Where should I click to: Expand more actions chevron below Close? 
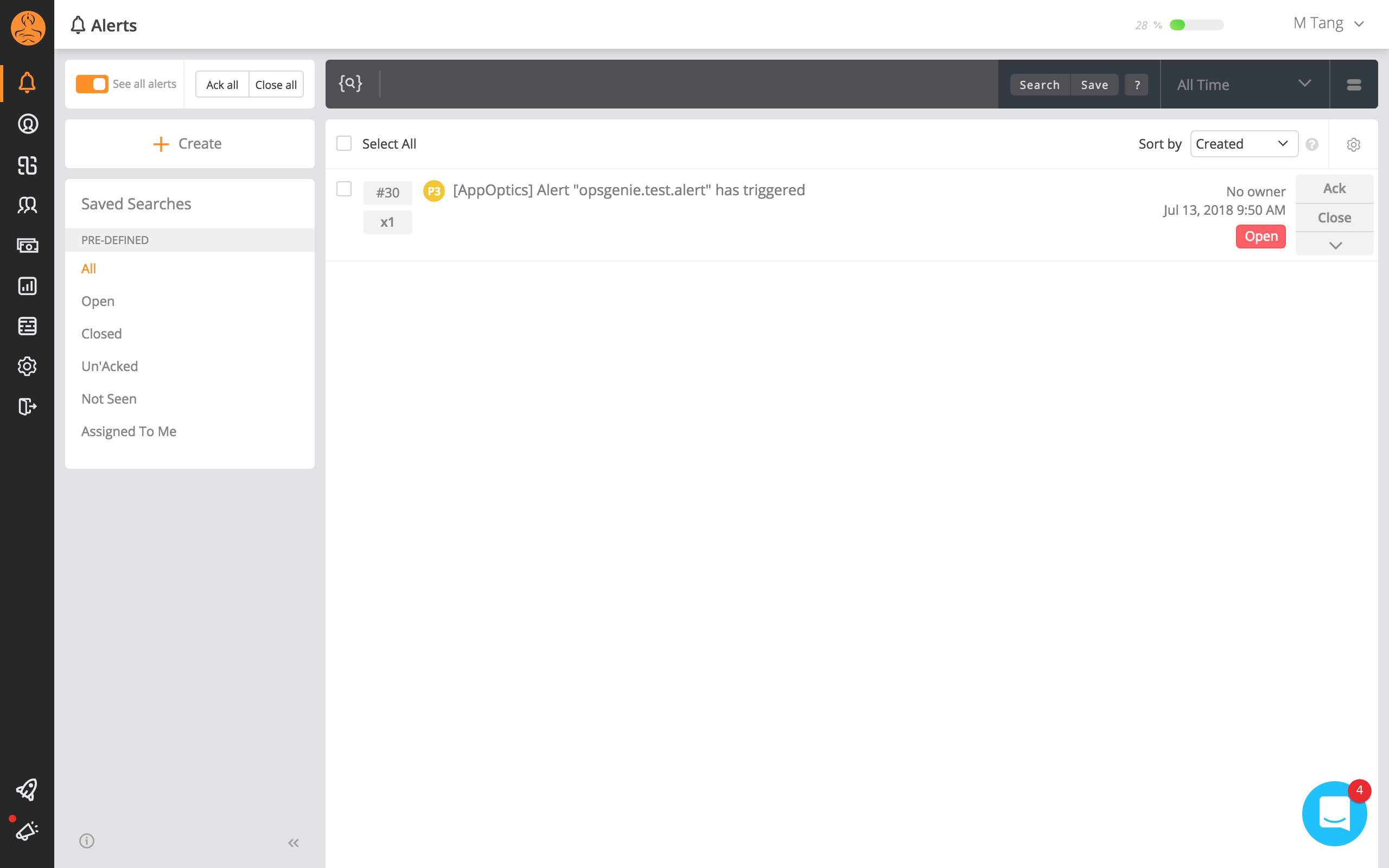coord(1335,245)
